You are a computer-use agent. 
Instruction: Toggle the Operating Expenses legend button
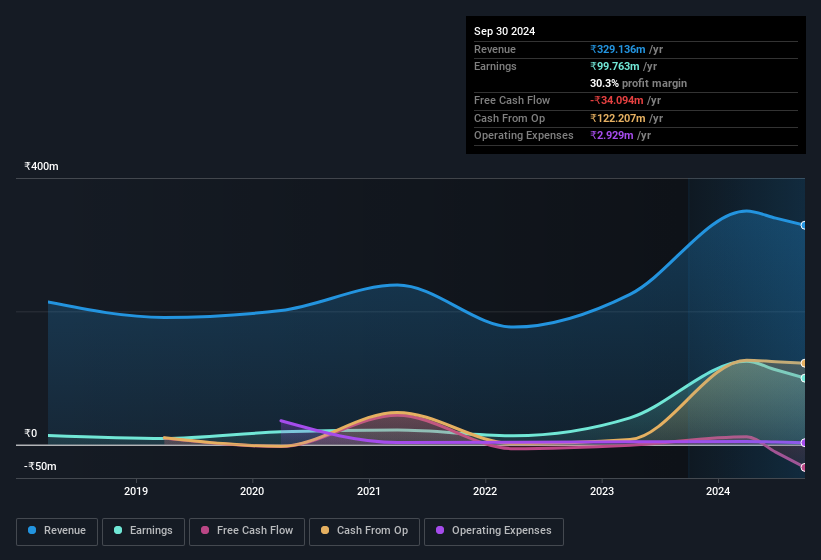point(494,531)
